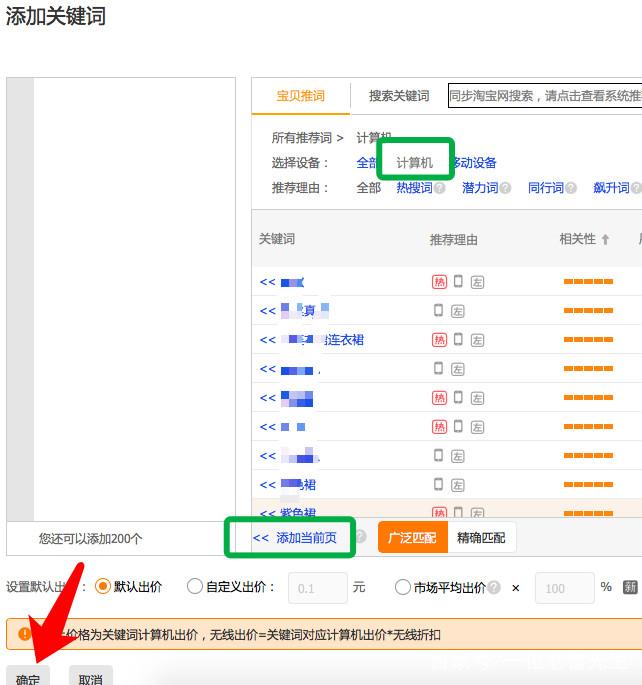Click the help icon beside 热搜词
The width and height of the screenshot is (642, 685).
tap(440, 188)
